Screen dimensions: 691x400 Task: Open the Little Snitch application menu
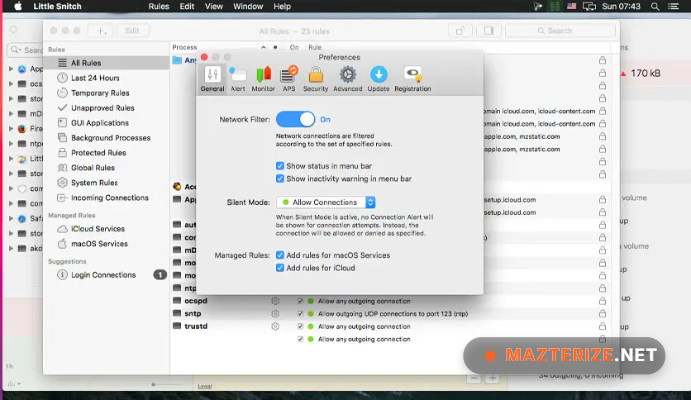point(57,6)
